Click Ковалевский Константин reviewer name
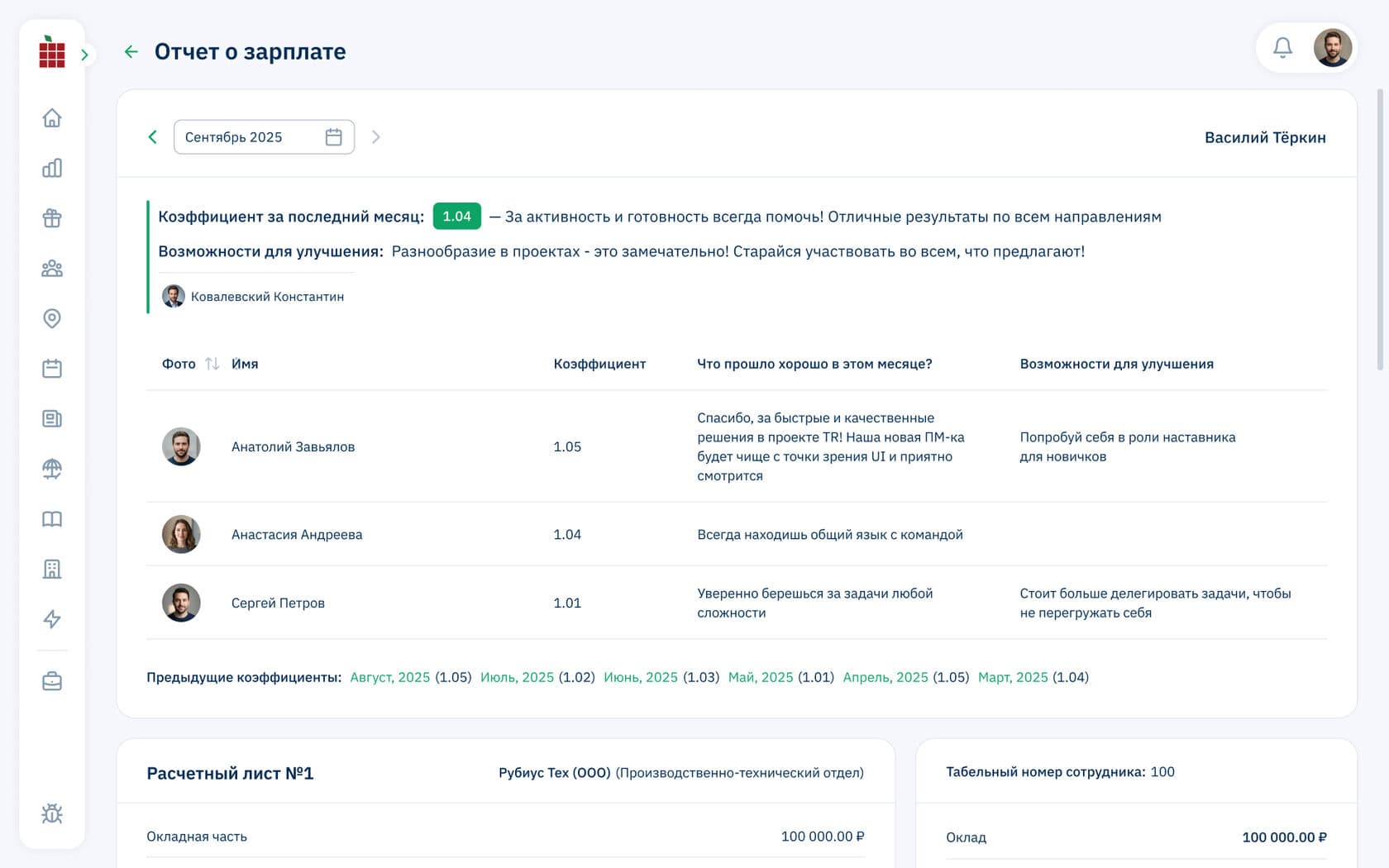1389x868 pixels. coord(267,297)
